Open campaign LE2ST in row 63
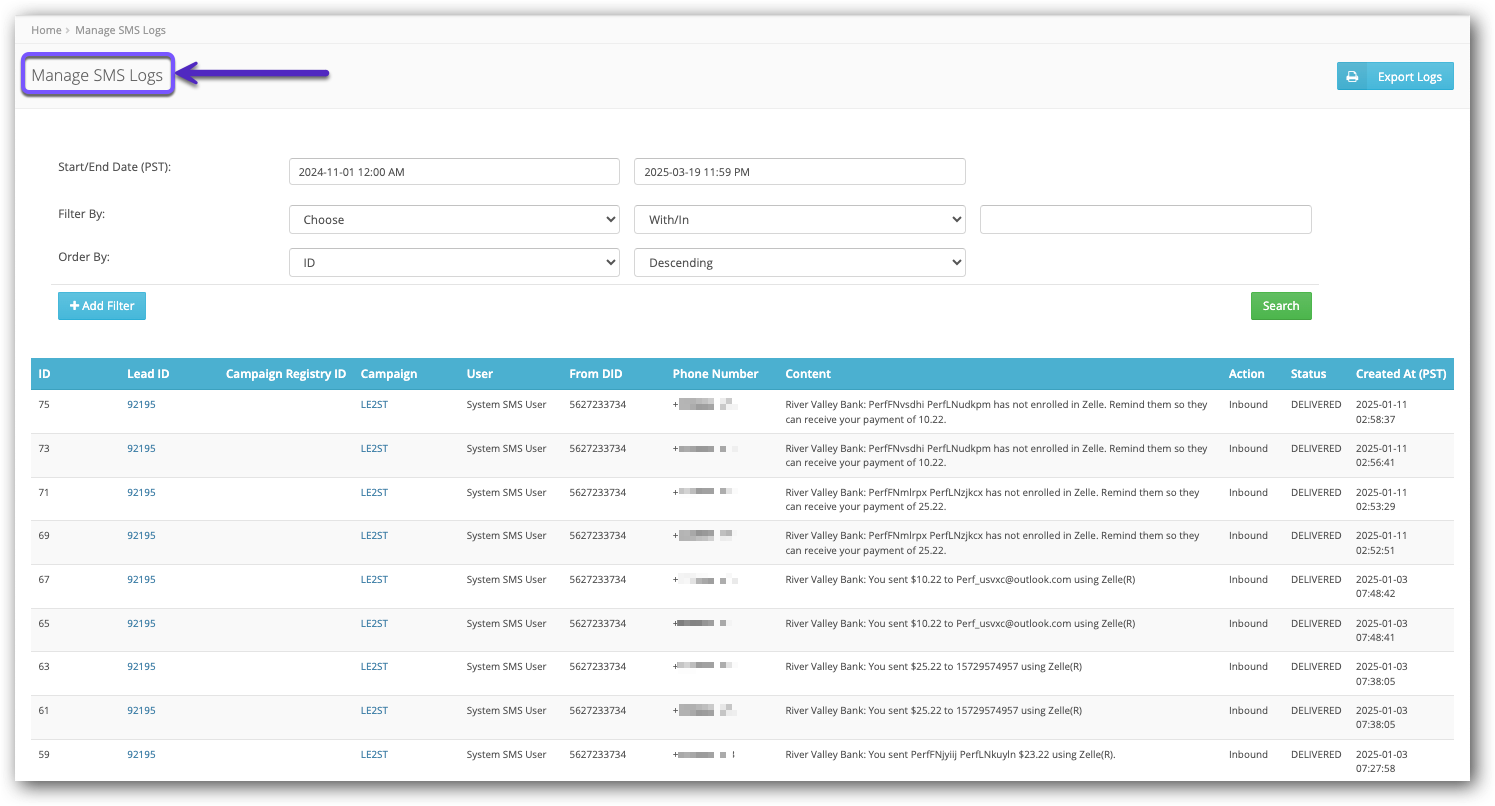Screen dimensions: 1495x806 [x=374, y=667]
